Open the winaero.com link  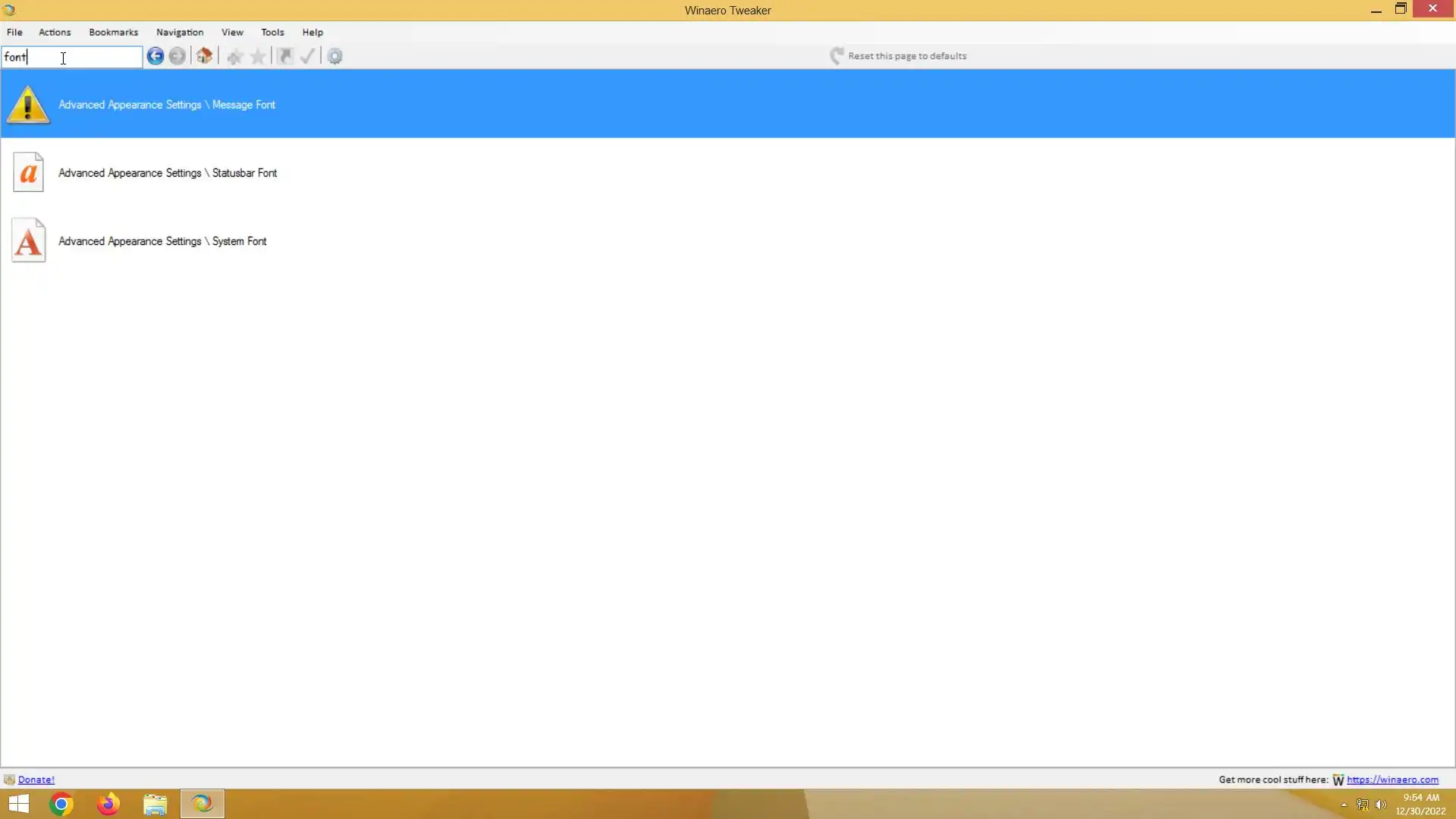pos(1392,780)
